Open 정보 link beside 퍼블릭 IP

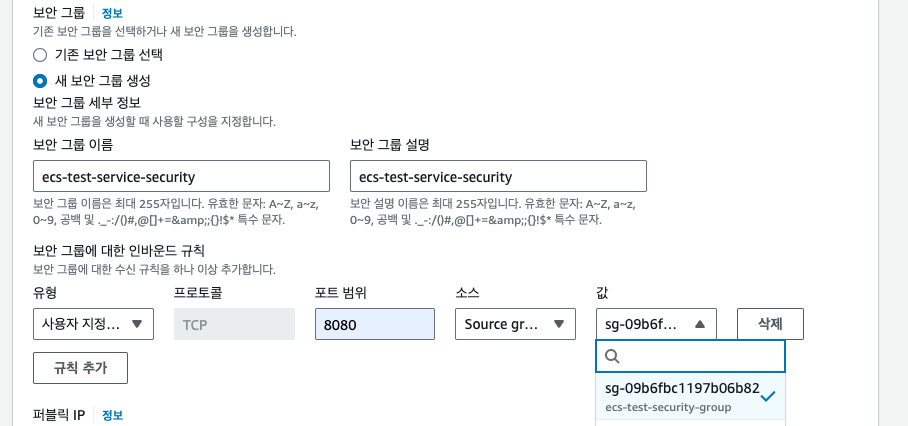[x=112, y=415]
